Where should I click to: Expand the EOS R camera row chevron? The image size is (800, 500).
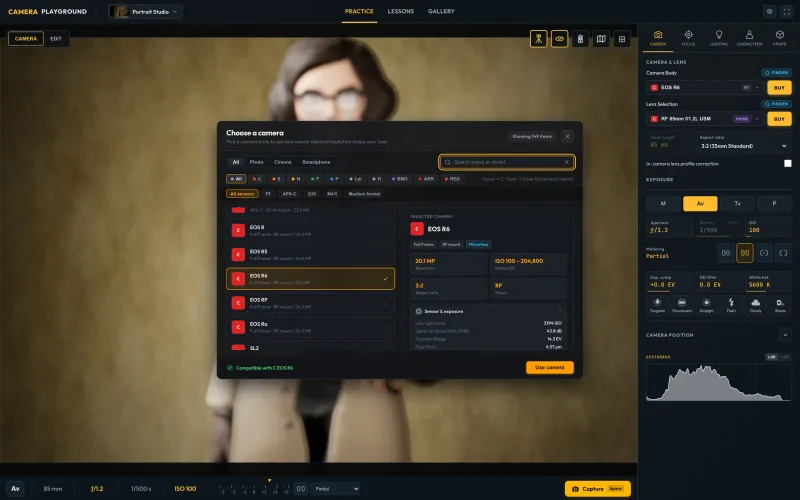point(385,231)
